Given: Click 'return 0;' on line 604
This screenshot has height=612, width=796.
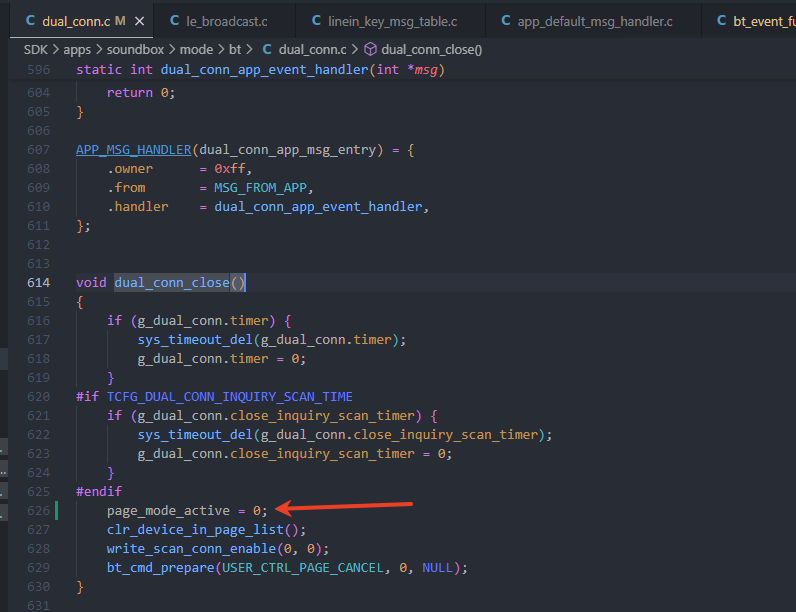Looking at the screenshot, I should [141, 93].
